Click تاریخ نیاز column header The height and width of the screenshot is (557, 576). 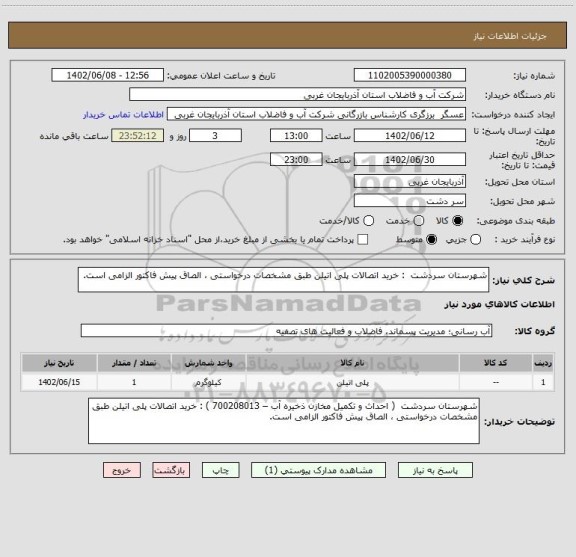[x=59, y=363]
